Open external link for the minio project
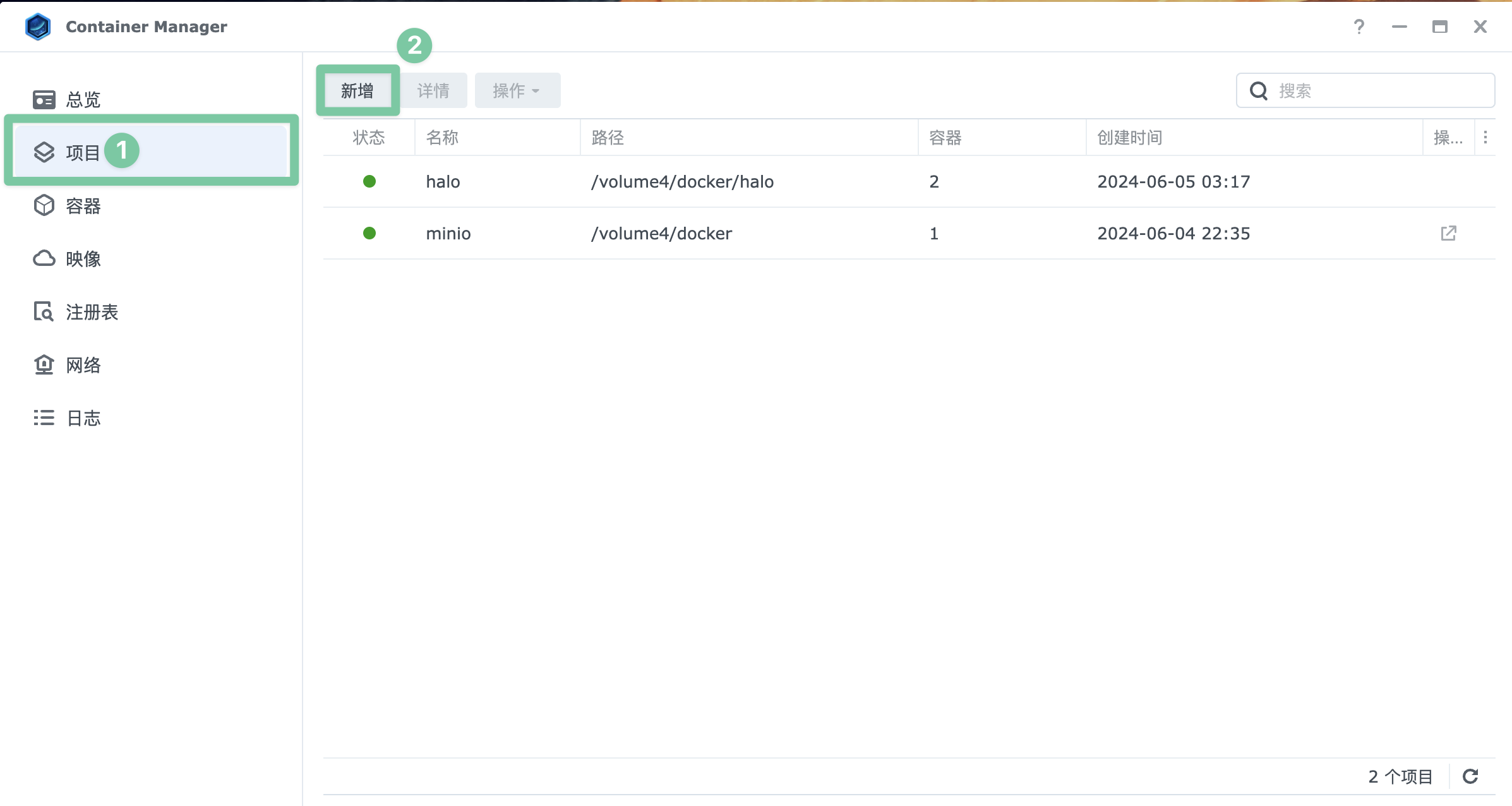Image resolution: width=1512 pixels, height=806 pixels. coord(1448,233)
